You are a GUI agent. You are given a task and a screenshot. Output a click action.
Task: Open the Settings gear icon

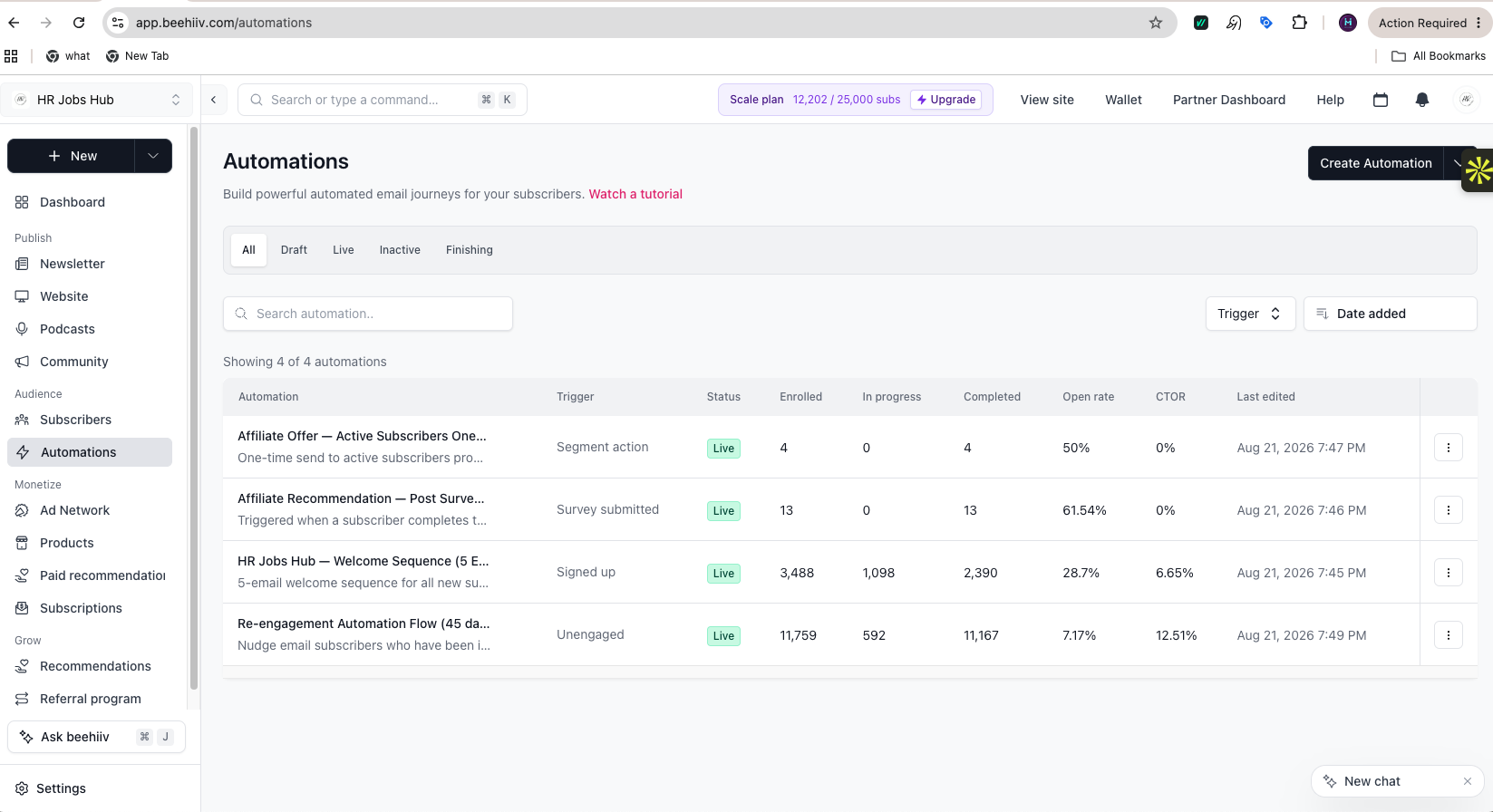tap(22, 788)
